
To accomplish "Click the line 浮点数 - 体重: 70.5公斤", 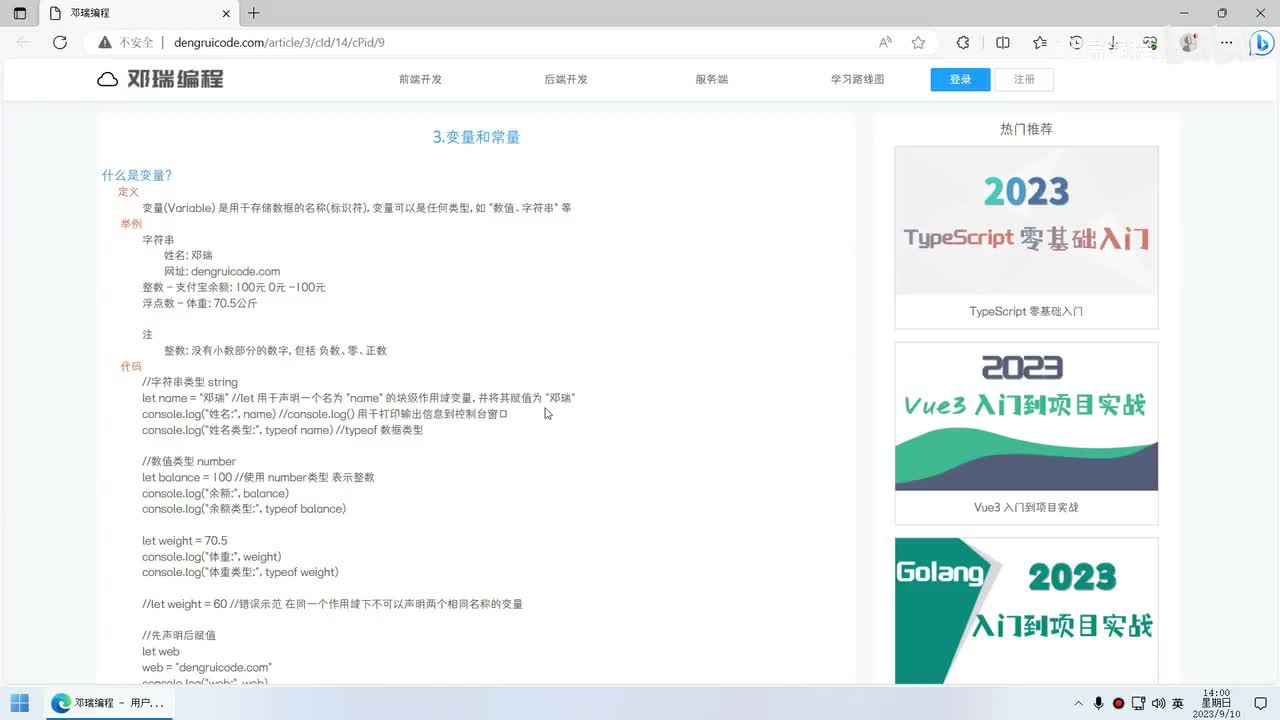I will (x=200, y=303).
